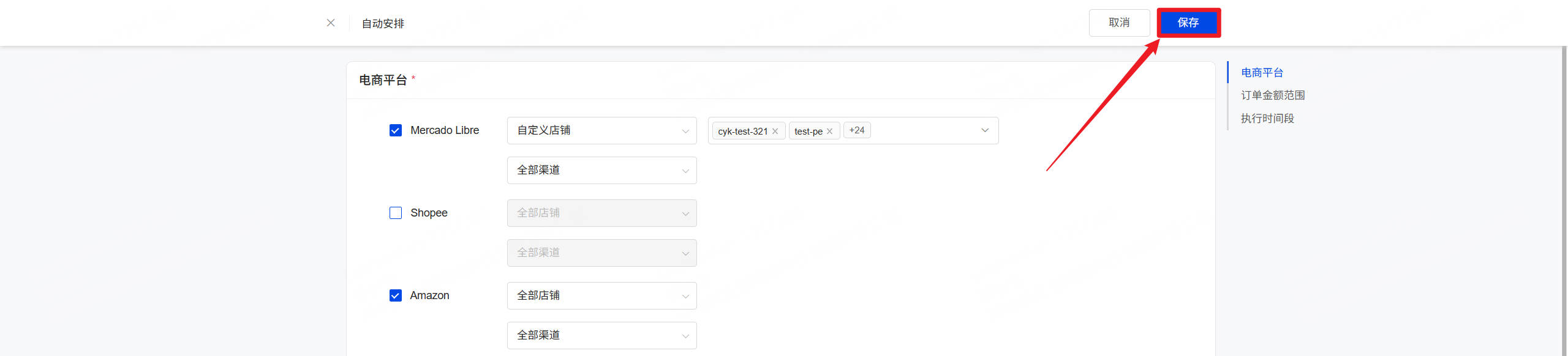Expand the selected stores multi-select arrow
This screenshot has height=356, width=1568.
tap(985, 130)
